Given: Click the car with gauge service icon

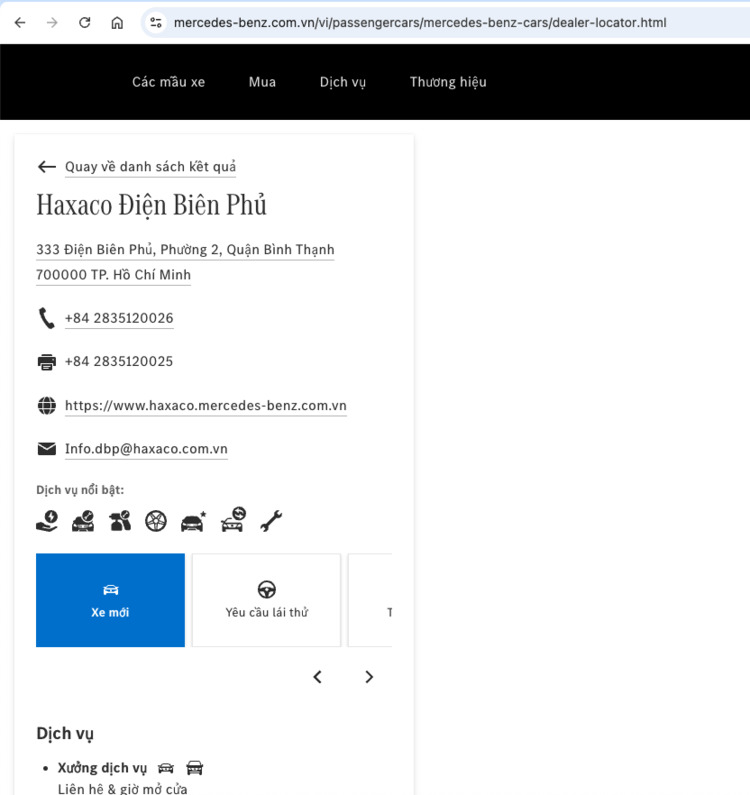Looking at the screenshot, I should (x=83, y=521).
